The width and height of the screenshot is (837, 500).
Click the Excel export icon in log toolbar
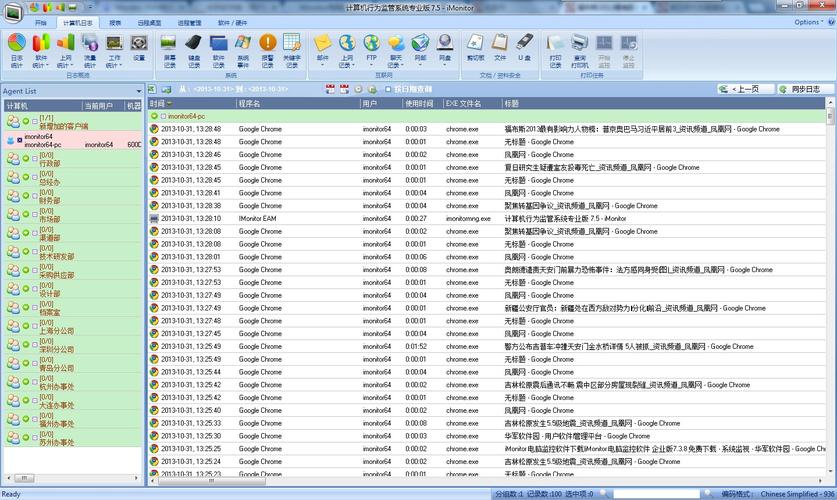click(153, 89)
